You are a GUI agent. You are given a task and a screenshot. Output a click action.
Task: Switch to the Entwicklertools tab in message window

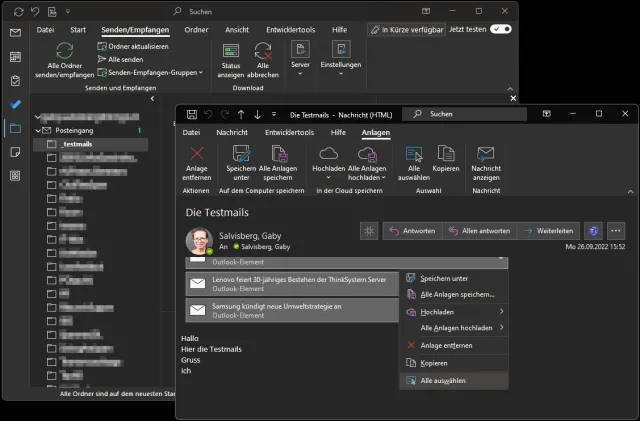(x=291, y=132)
